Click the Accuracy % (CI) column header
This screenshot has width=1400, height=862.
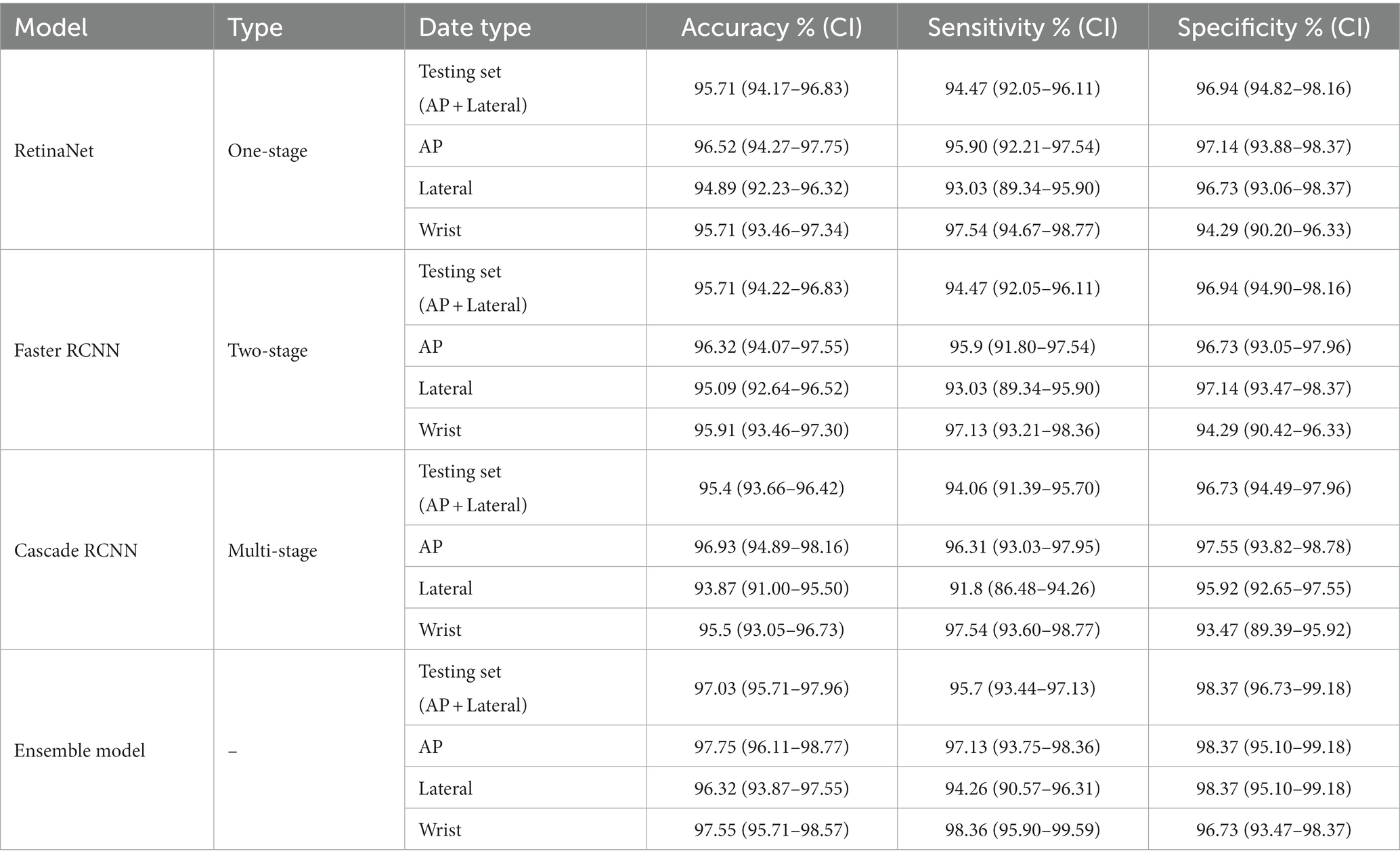click(x=772, y=28)
